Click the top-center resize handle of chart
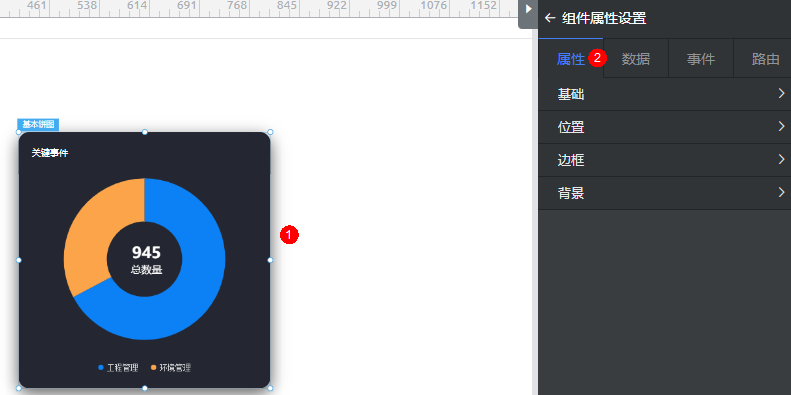This screenshot has width=791, height=395. click(x=145, y=132)
